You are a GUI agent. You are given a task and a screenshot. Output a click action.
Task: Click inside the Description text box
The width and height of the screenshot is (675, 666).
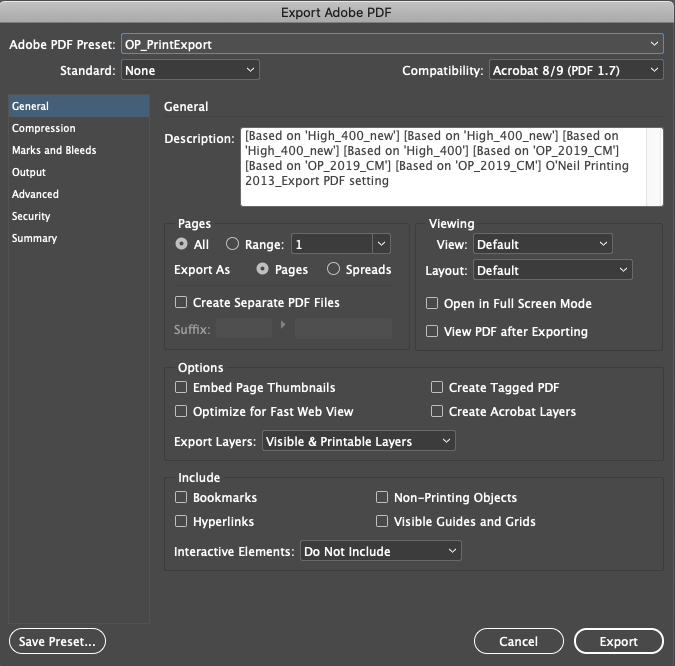point(443,167)
